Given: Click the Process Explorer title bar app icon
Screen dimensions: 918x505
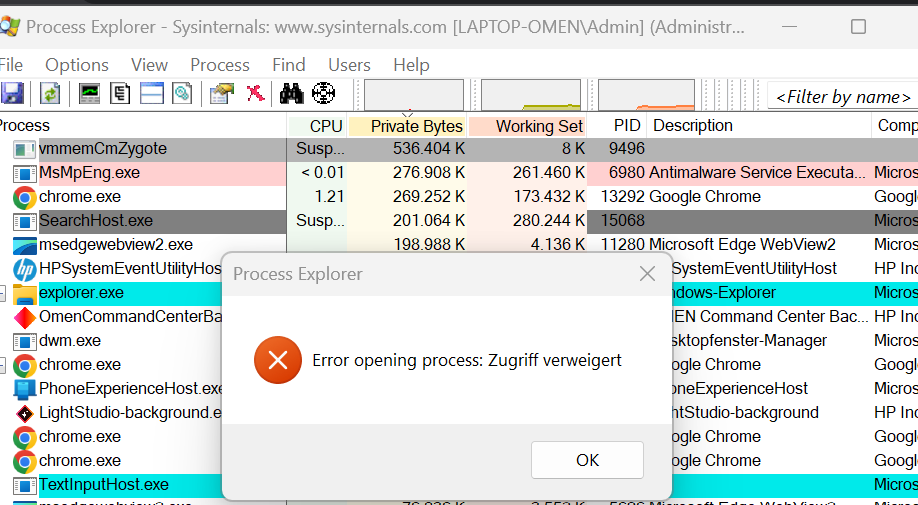Looking at the screenshot, I should tap(8, 26).
